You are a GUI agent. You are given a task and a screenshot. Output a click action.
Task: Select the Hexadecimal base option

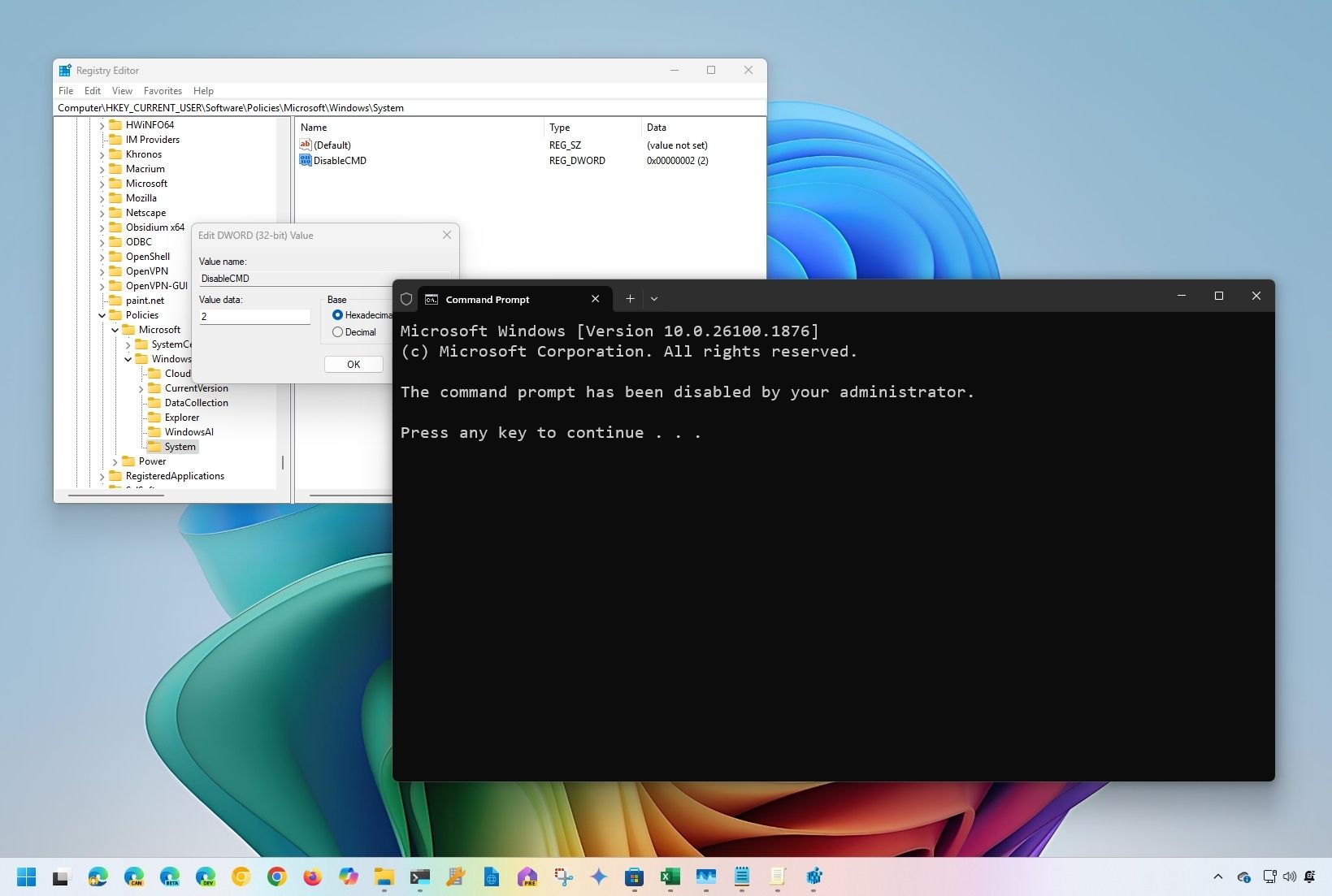338,315
